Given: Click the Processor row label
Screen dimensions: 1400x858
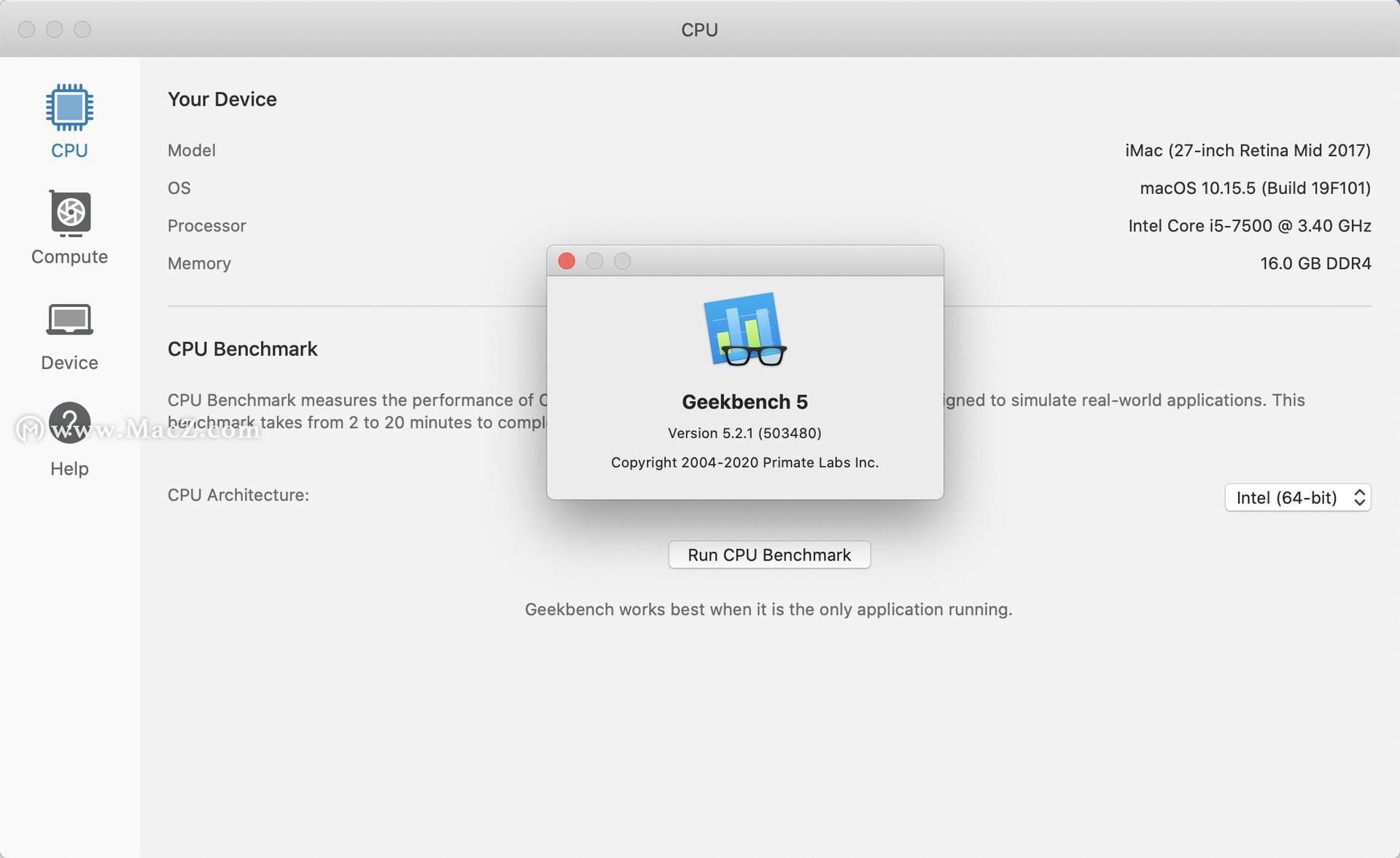Looking at the screenshot, I should pos(207,226).
